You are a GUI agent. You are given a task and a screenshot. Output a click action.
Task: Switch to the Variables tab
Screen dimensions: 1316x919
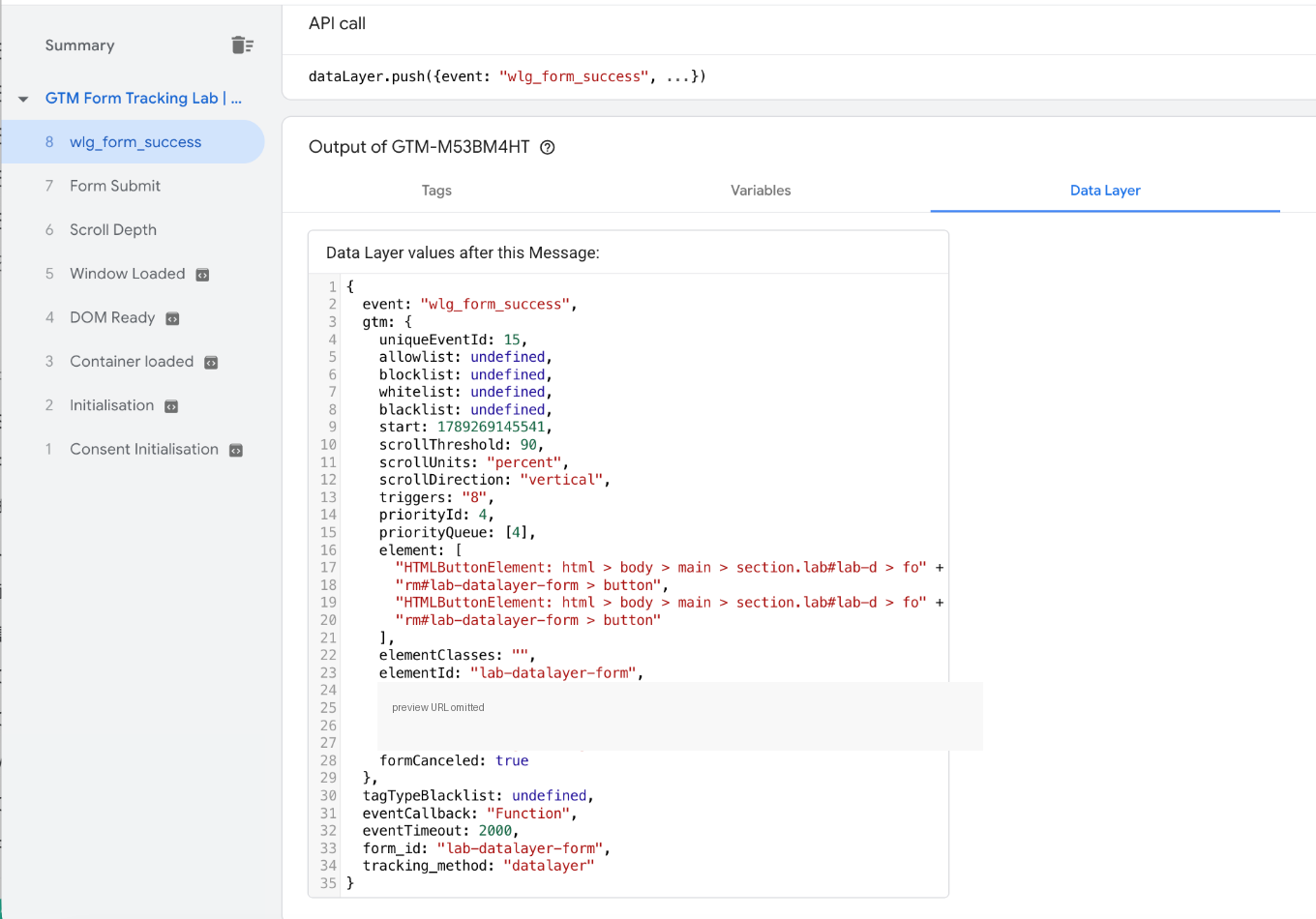[x=761, y=191]
